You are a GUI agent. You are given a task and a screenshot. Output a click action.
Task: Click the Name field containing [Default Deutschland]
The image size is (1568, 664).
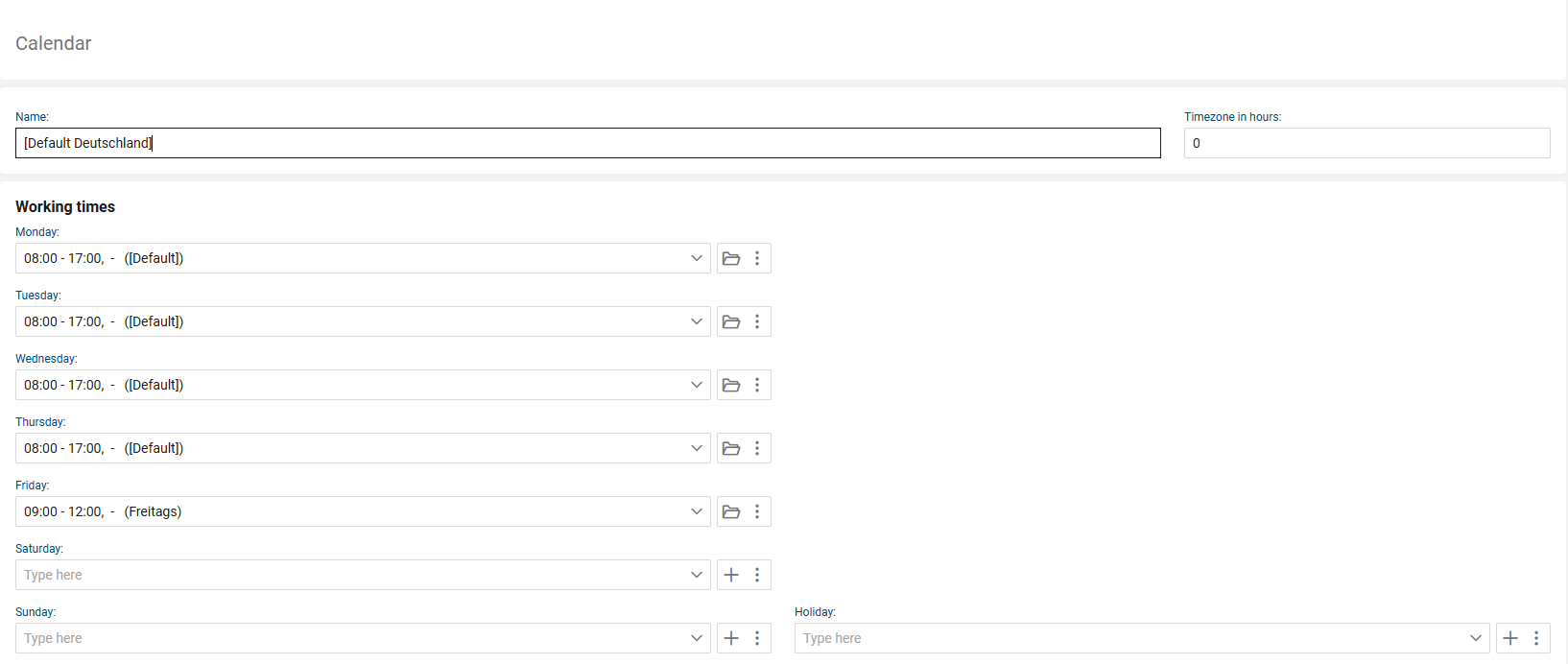pos(588,143)
